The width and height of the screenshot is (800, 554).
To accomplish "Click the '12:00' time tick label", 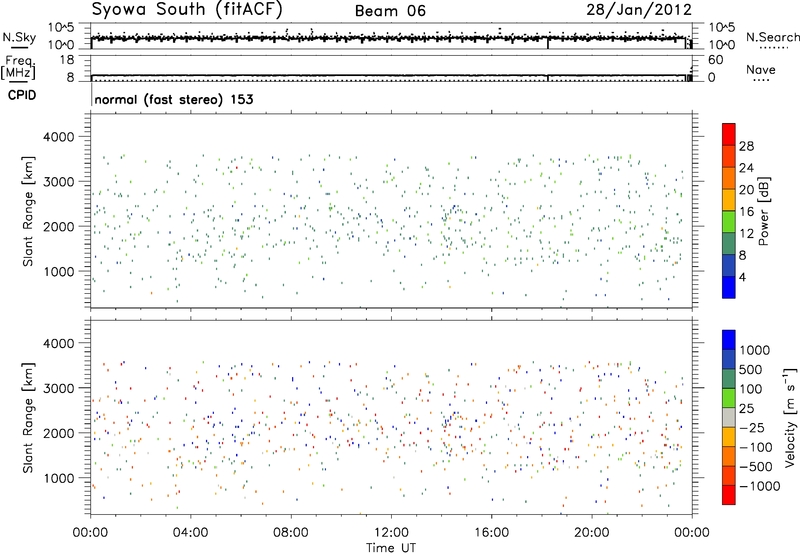I will click(391, 533).
